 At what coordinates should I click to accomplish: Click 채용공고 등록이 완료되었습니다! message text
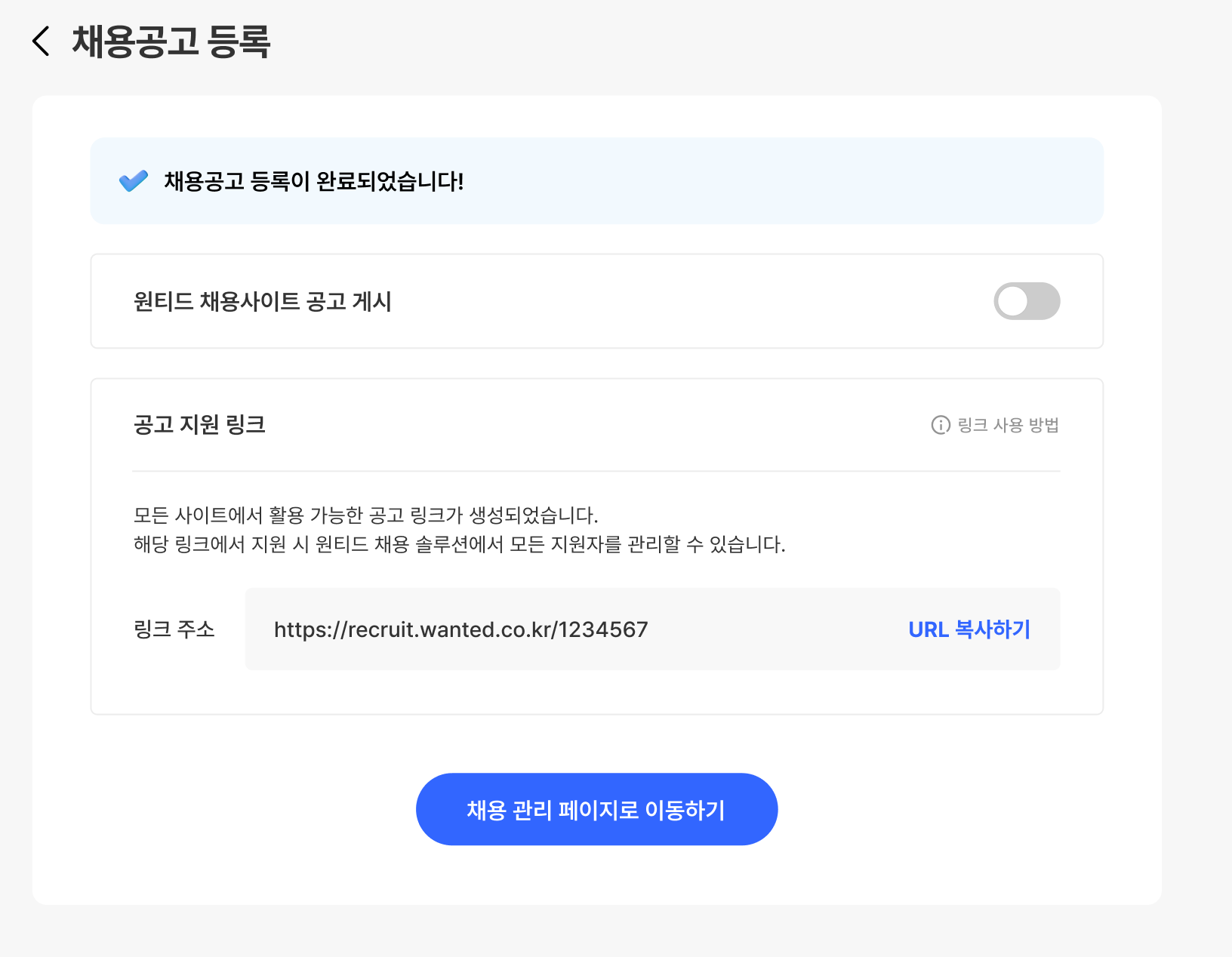(x=314, y=181)
